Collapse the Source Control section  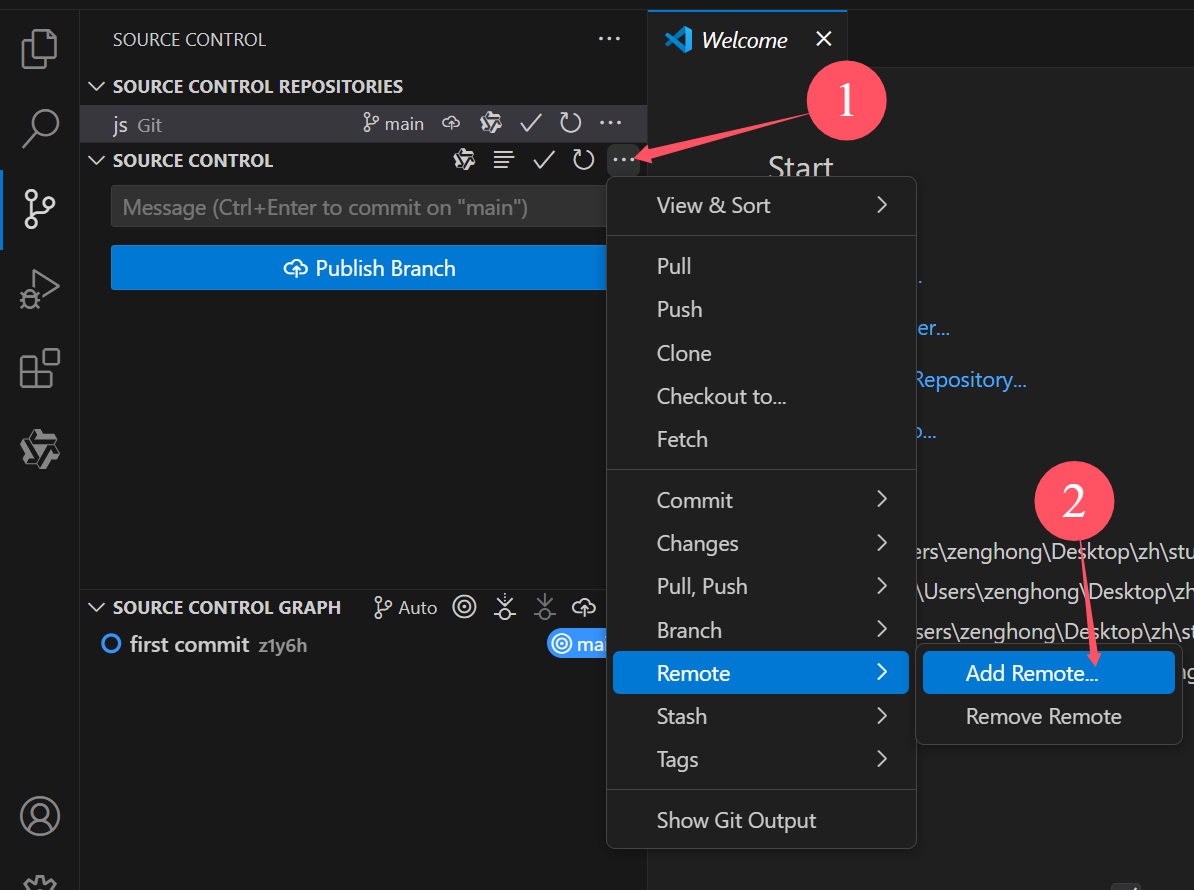(x=96, y=160)
